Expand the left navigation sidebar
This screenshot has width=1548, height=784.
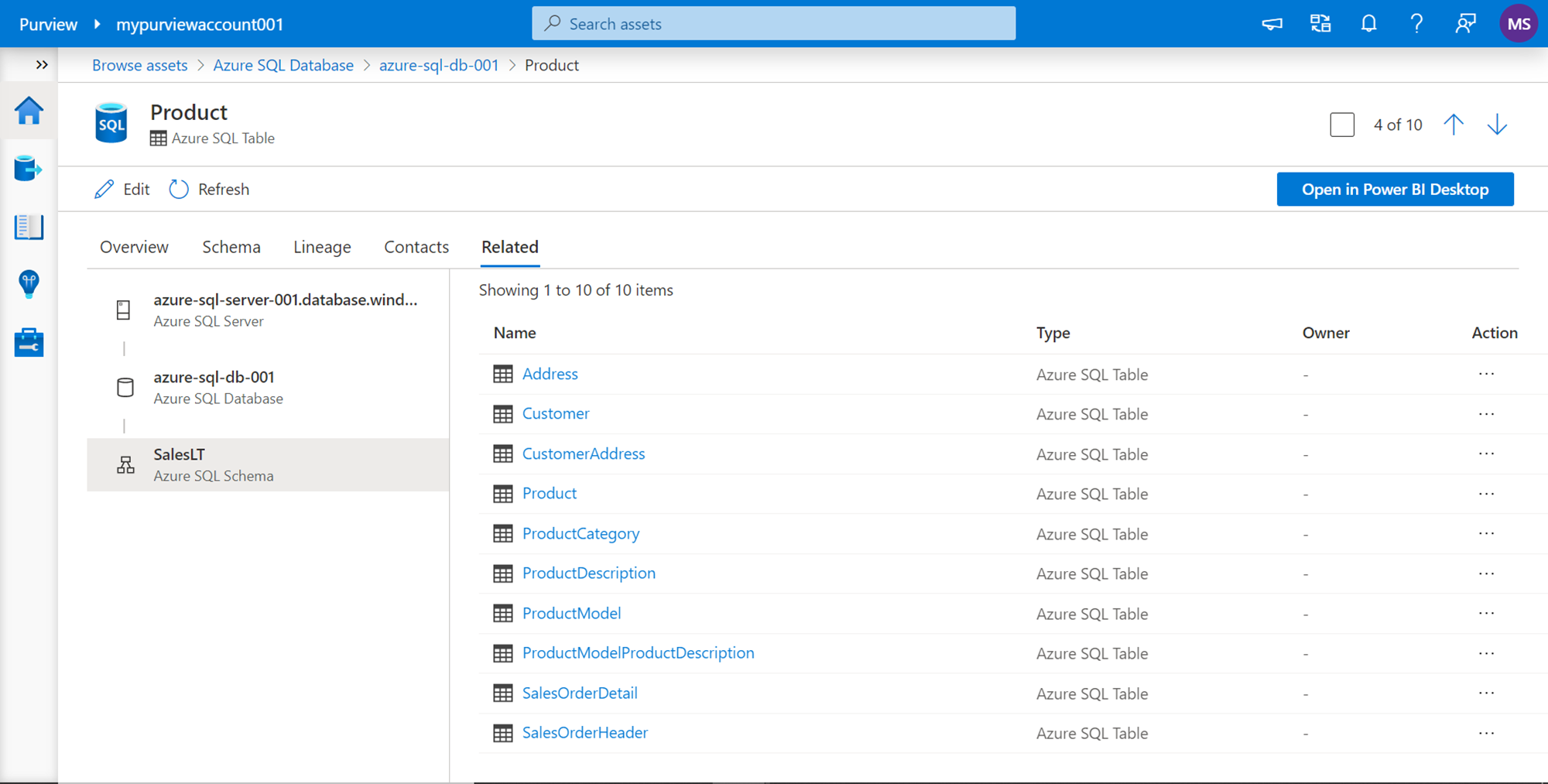(x=42, y=65)
